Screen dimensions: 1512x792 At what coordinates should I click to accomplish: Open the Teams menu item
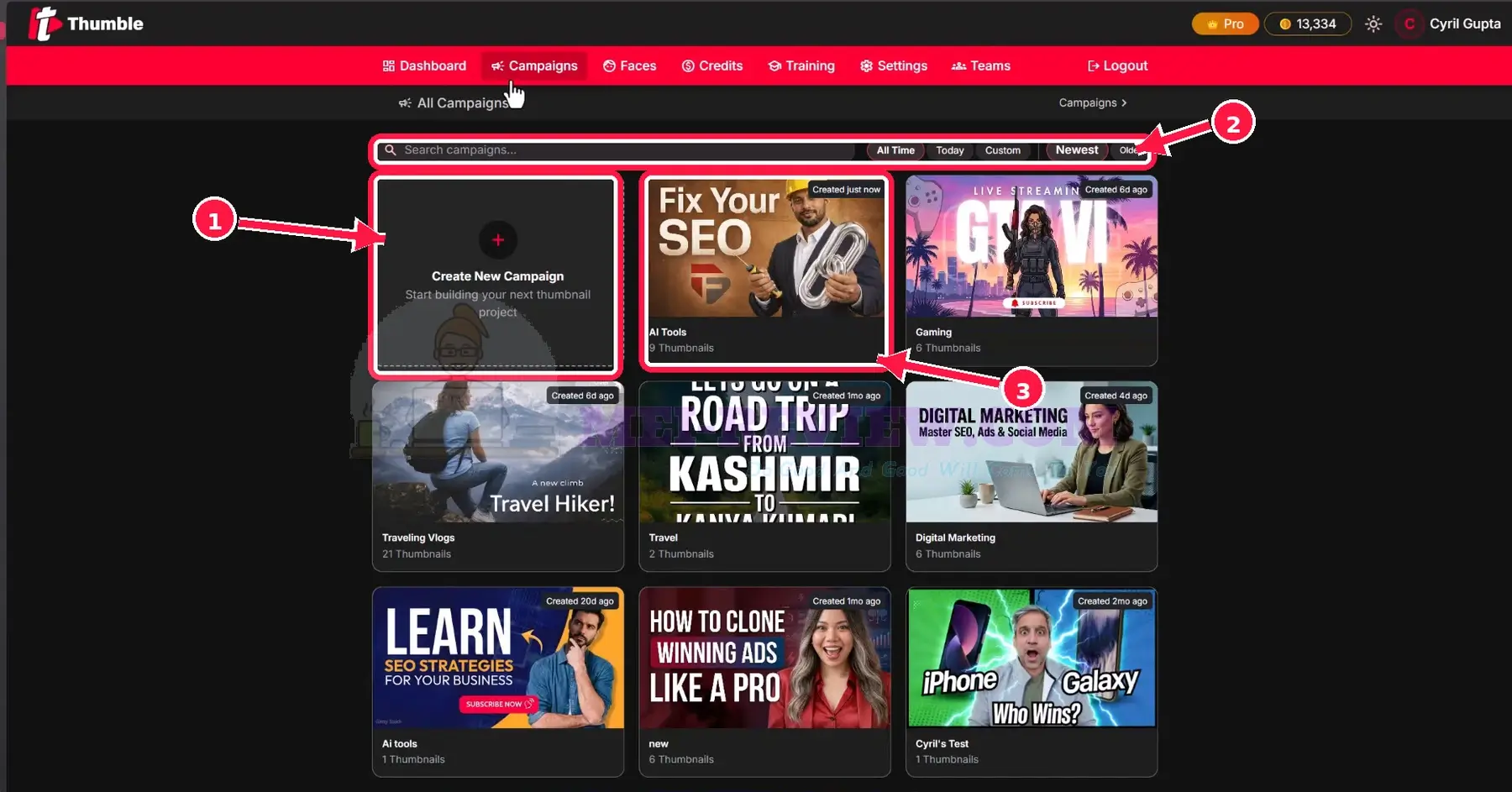[x=981, y=66]
